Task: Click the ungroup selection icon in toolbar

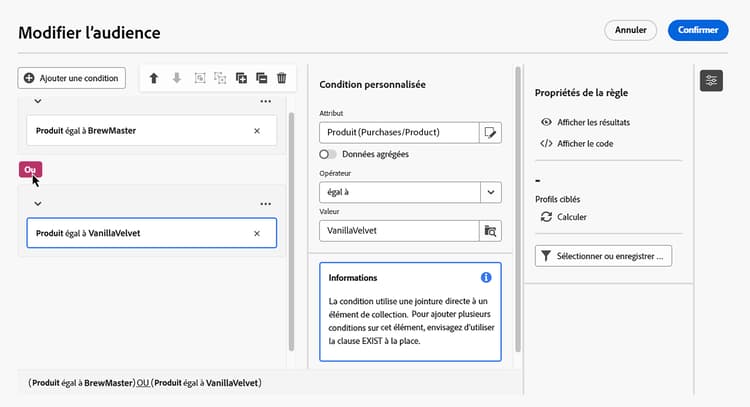Action: point(220,77)
